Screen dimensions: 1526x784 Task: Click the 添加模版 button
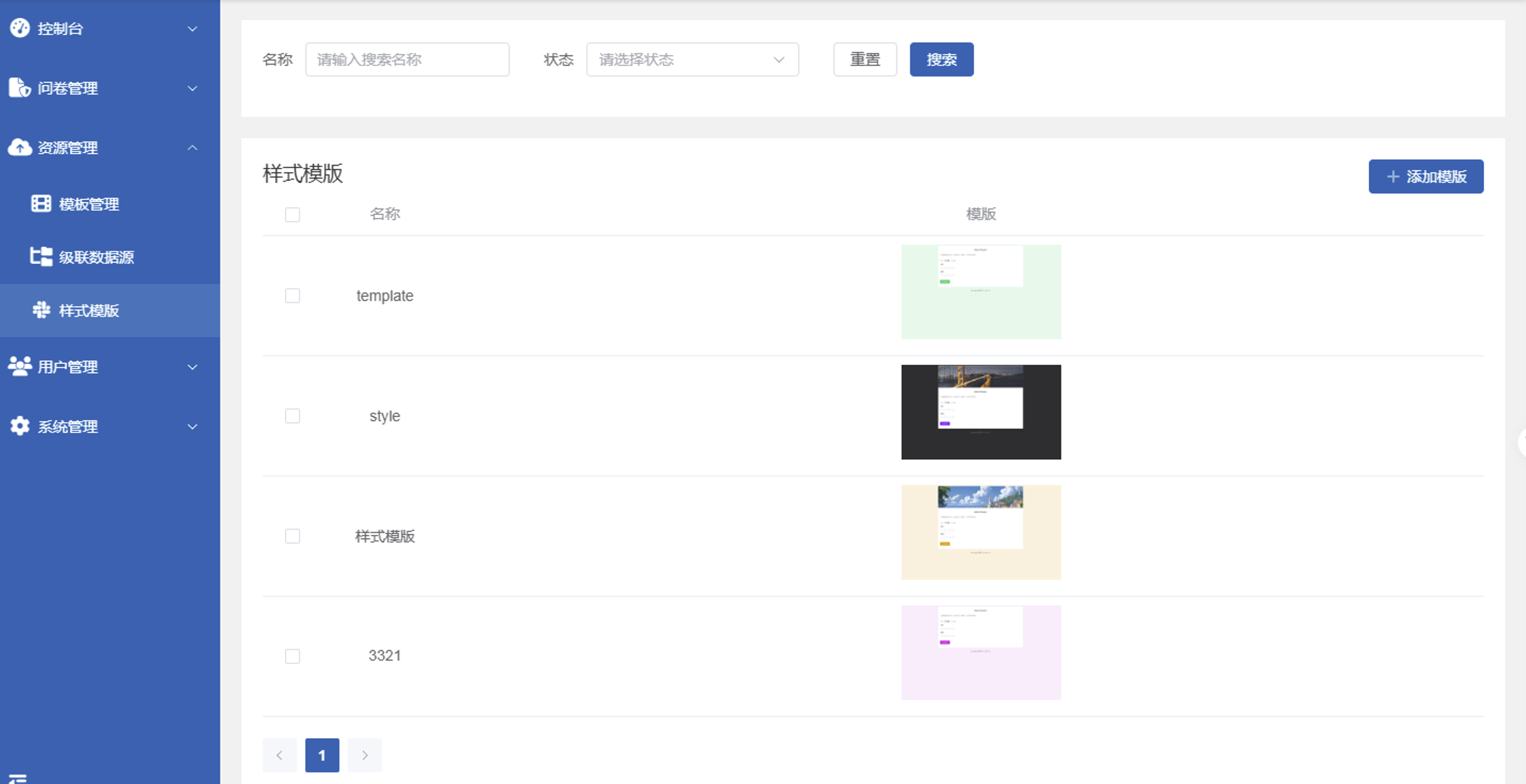click(x=1426, y=177)
